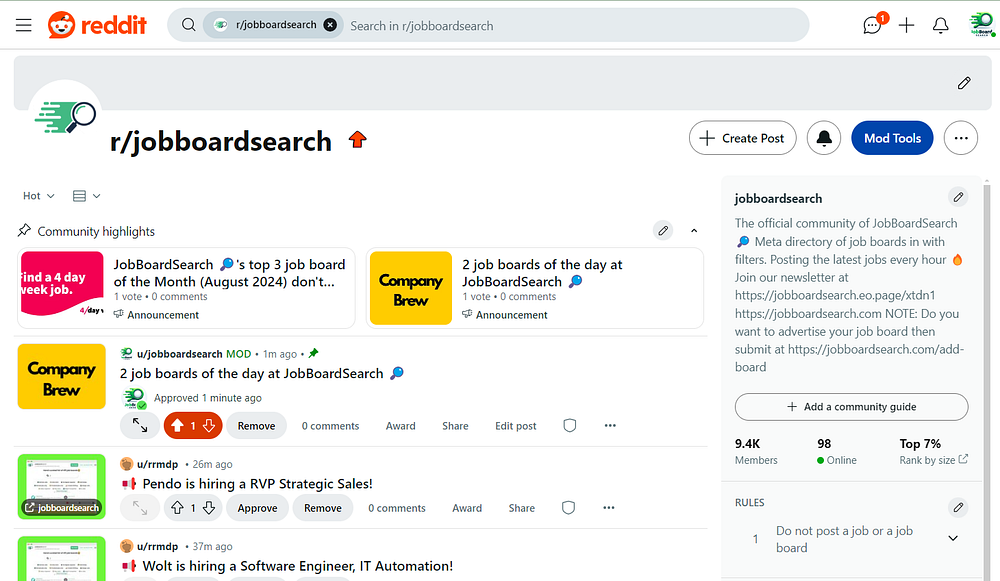Remove the Pendo hiring post
The width and height of the screenshot is (1000, 581).
tap(323, 508)
